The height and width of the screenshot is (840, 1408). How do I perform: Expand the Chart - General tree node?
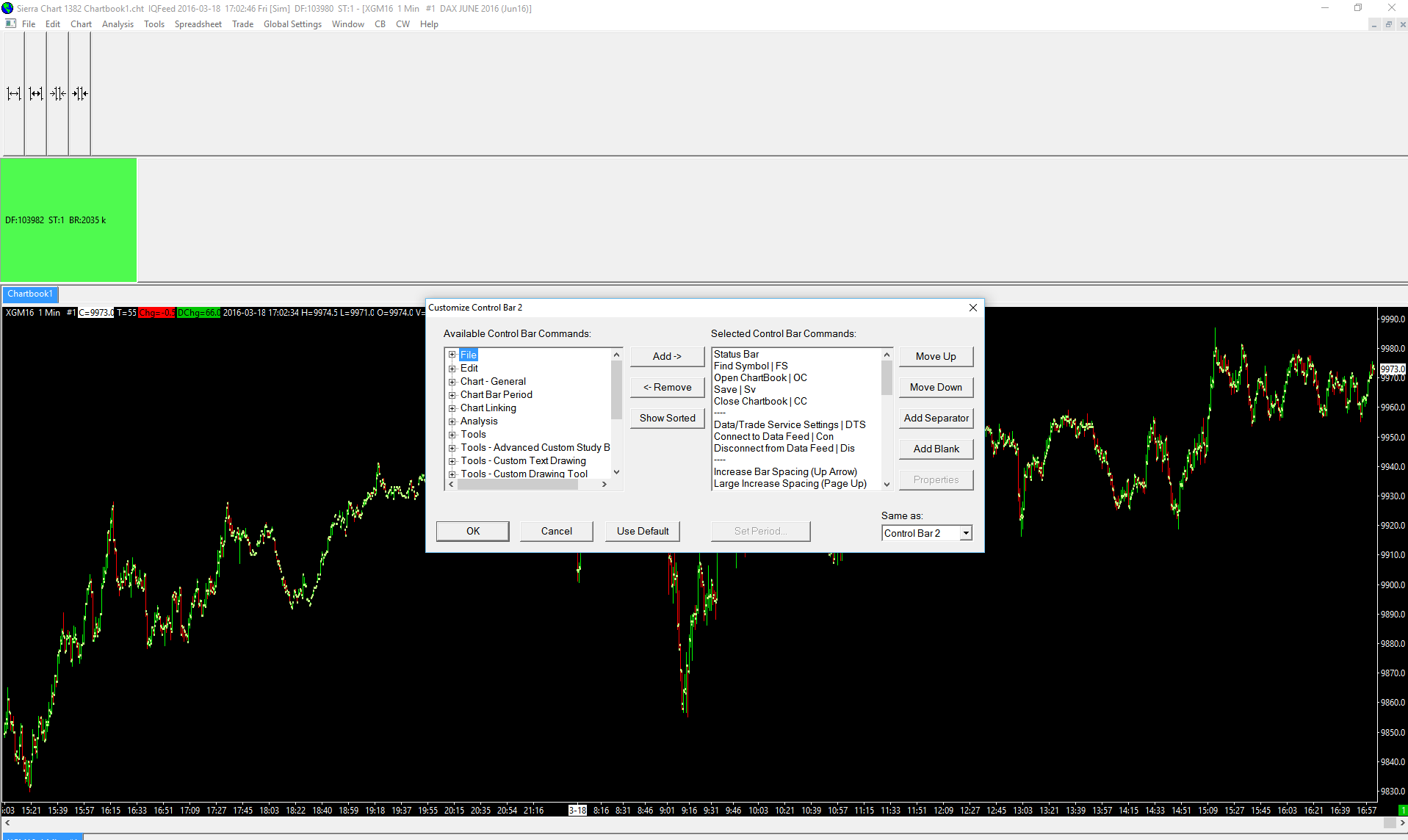pos(452,381)
